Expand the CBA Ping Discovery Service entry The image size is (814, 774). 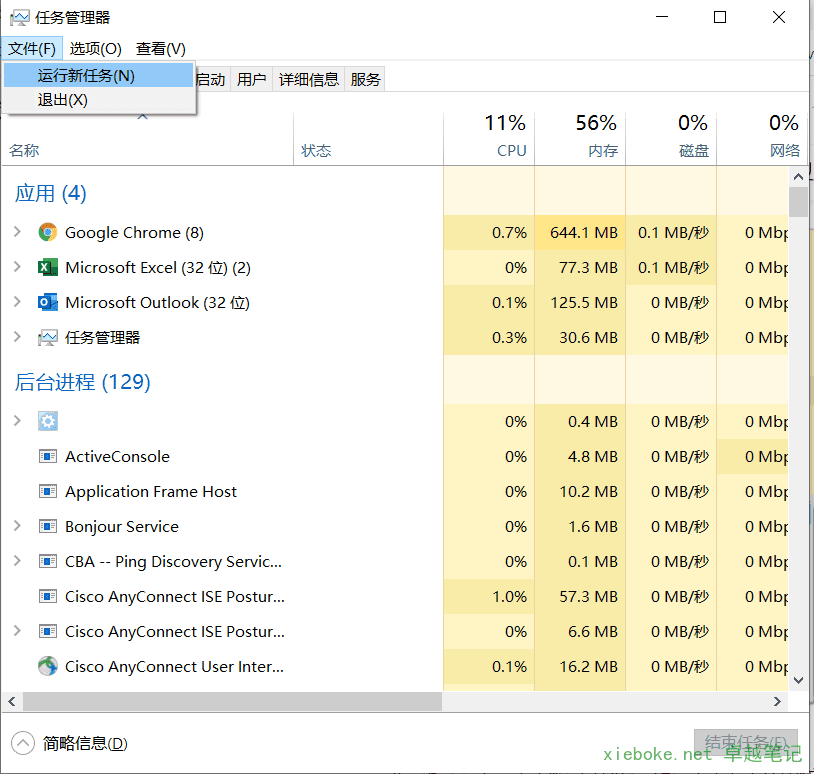pos(17,561)
